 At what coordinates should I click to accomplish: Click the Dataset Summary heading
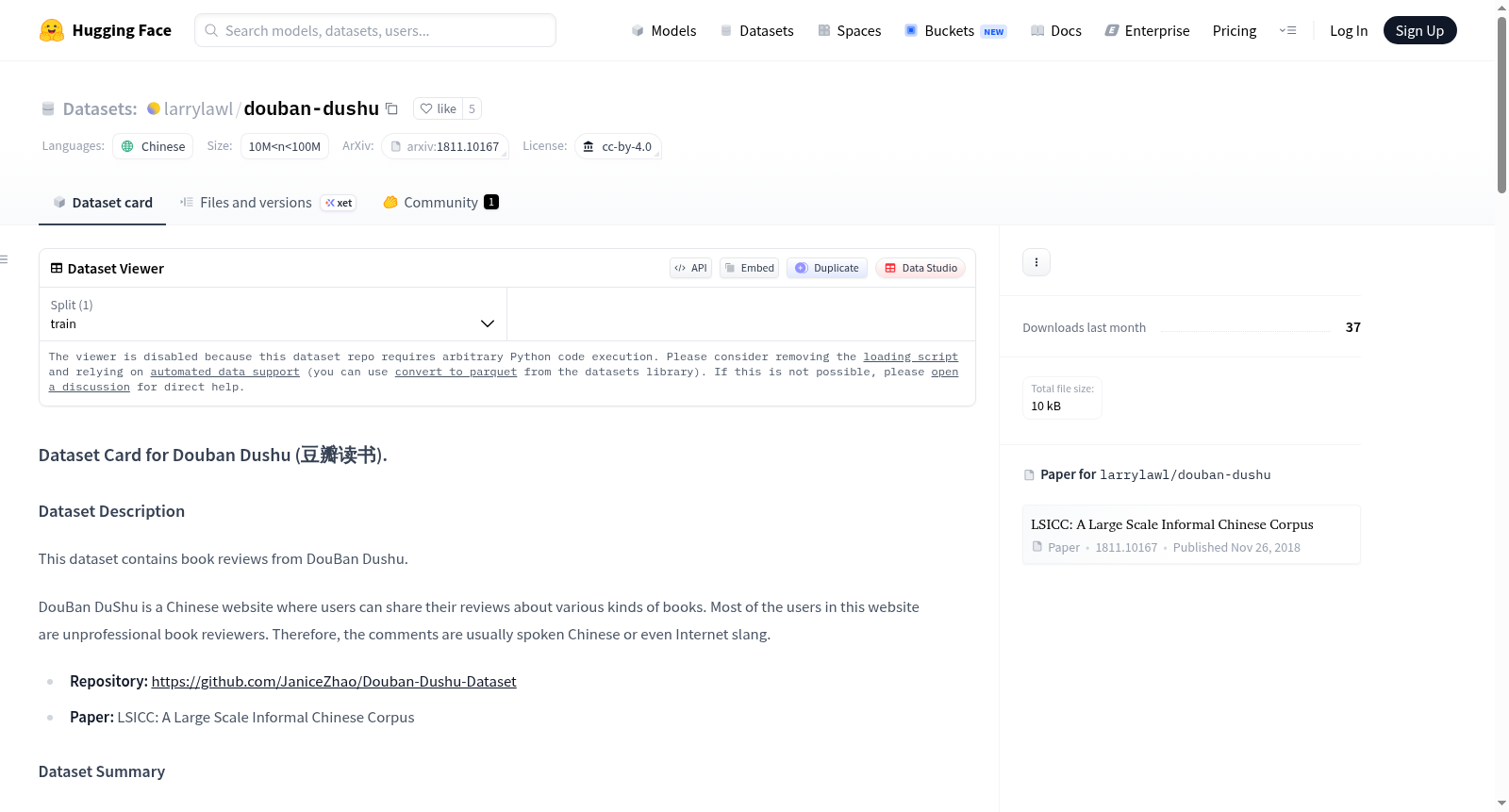tap(102, 771)
